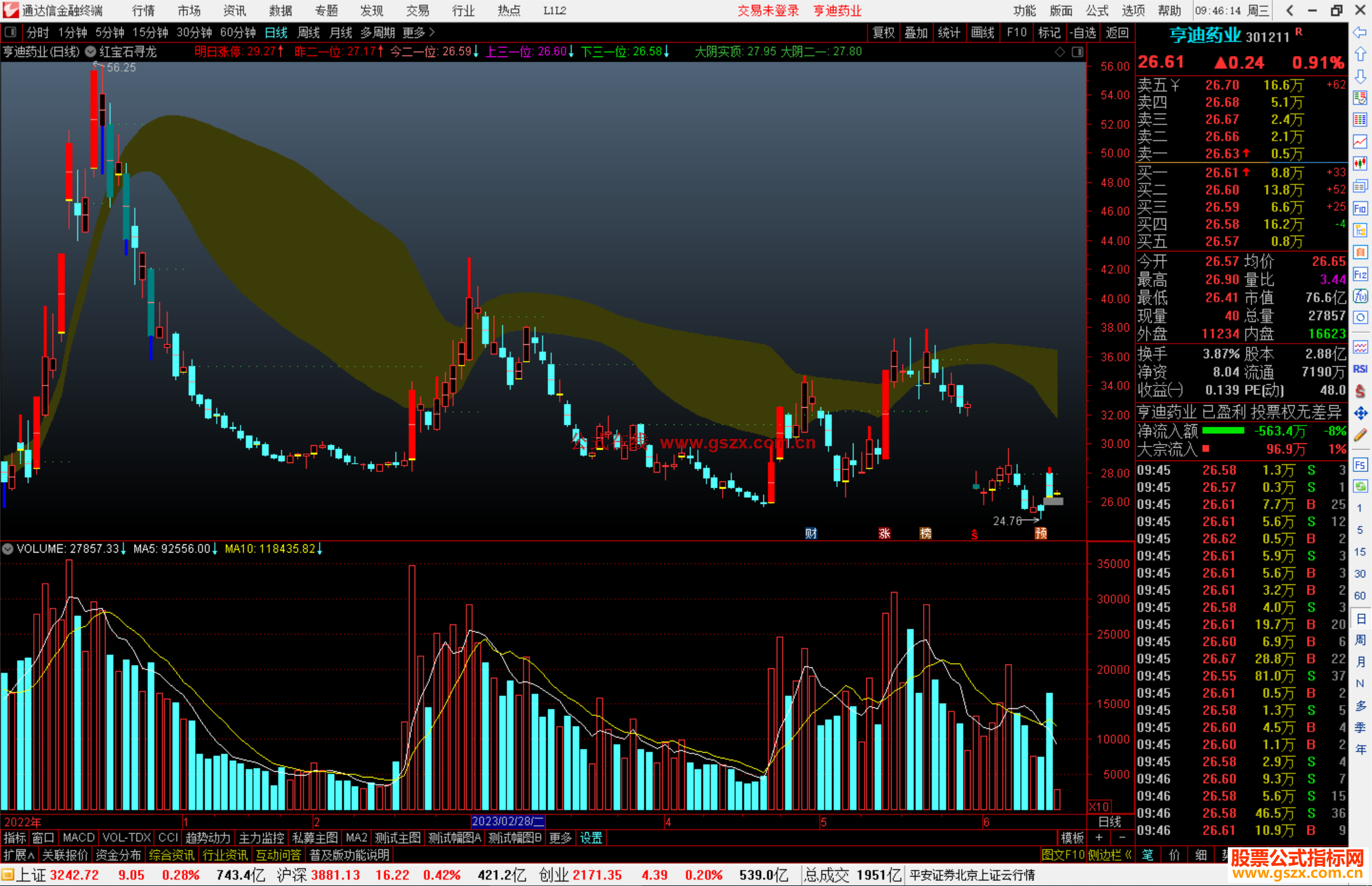Click the F10 company info sidebar icon
The image size is (1372, 886).
1360,208
